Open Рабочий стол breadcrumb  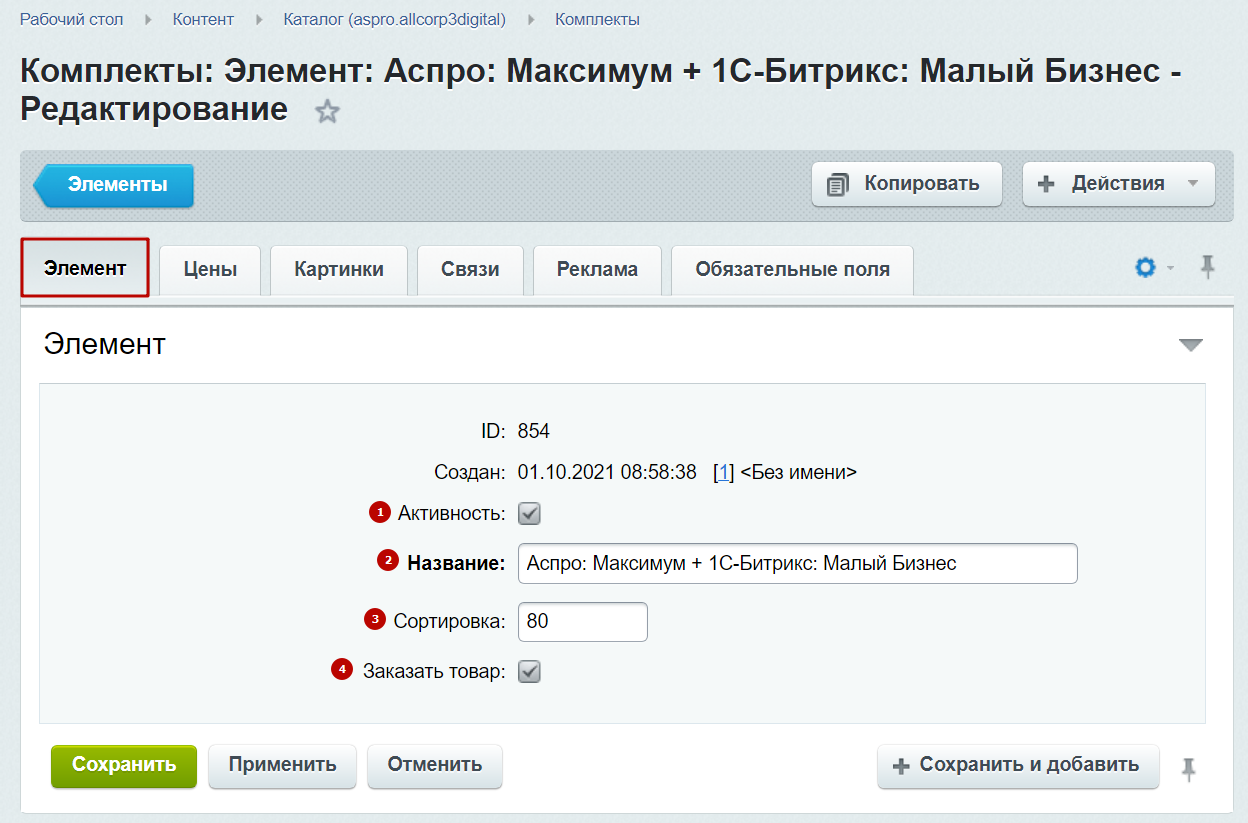pyautogui.click(x=72, y=20)
